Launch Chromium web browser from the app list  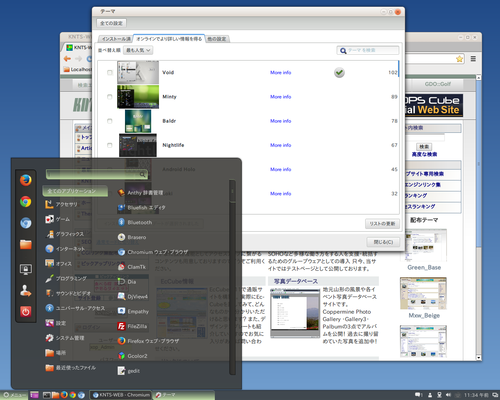pos(153,252)
